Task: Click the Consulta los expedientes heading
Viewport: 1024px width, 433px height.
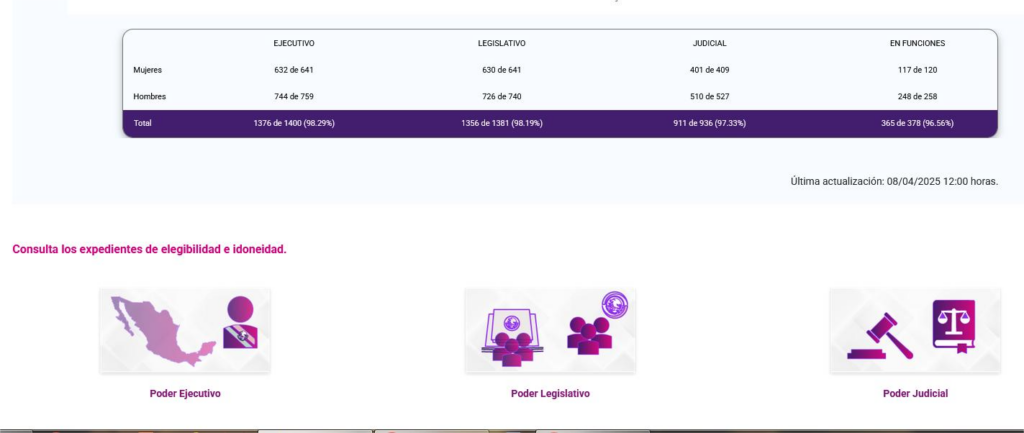Action: click(149, 249)
